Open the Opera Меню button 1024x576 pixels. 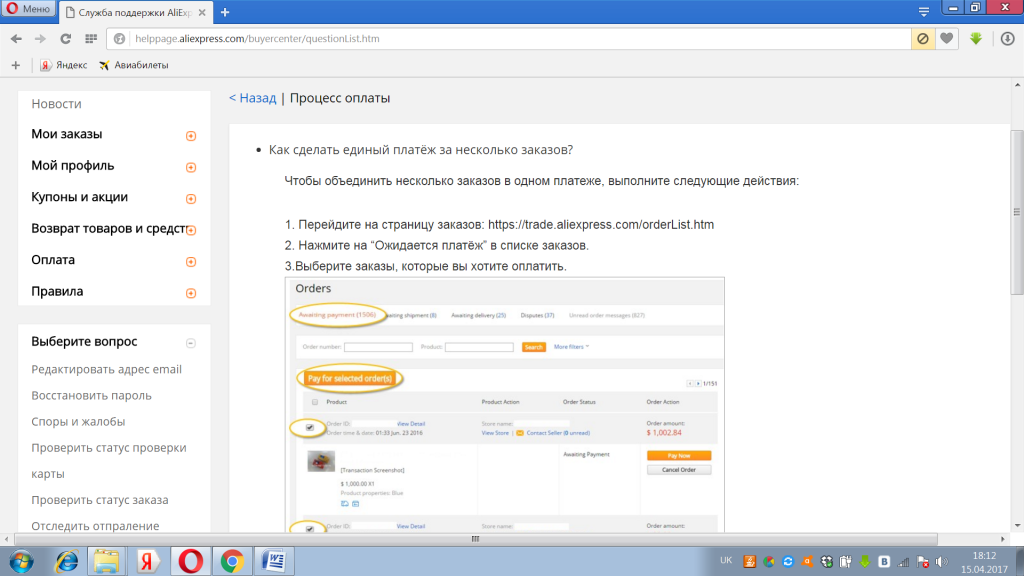coord(27,9)
